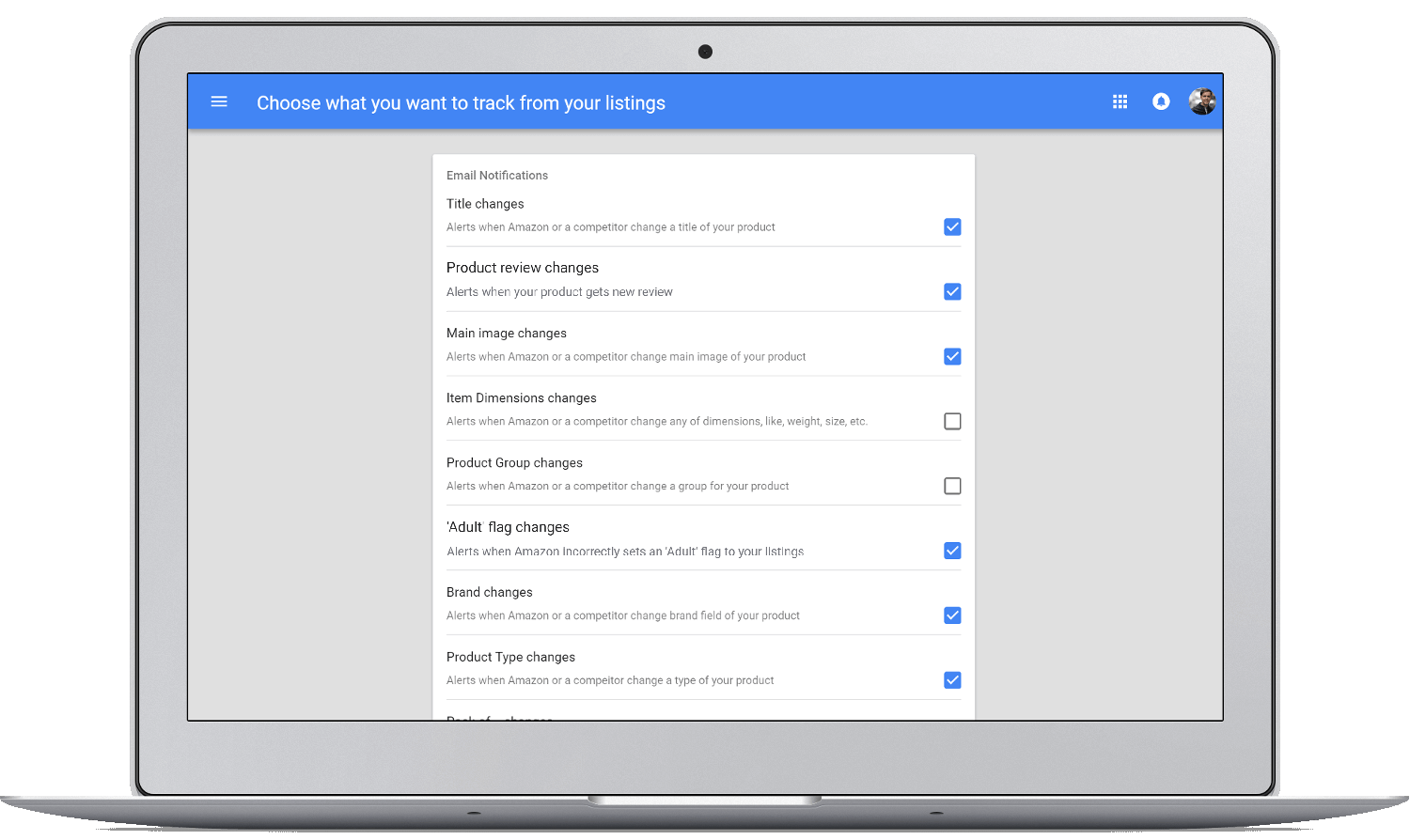
Task: Open the user profile avatar
Action: [x=1202, y=101]
